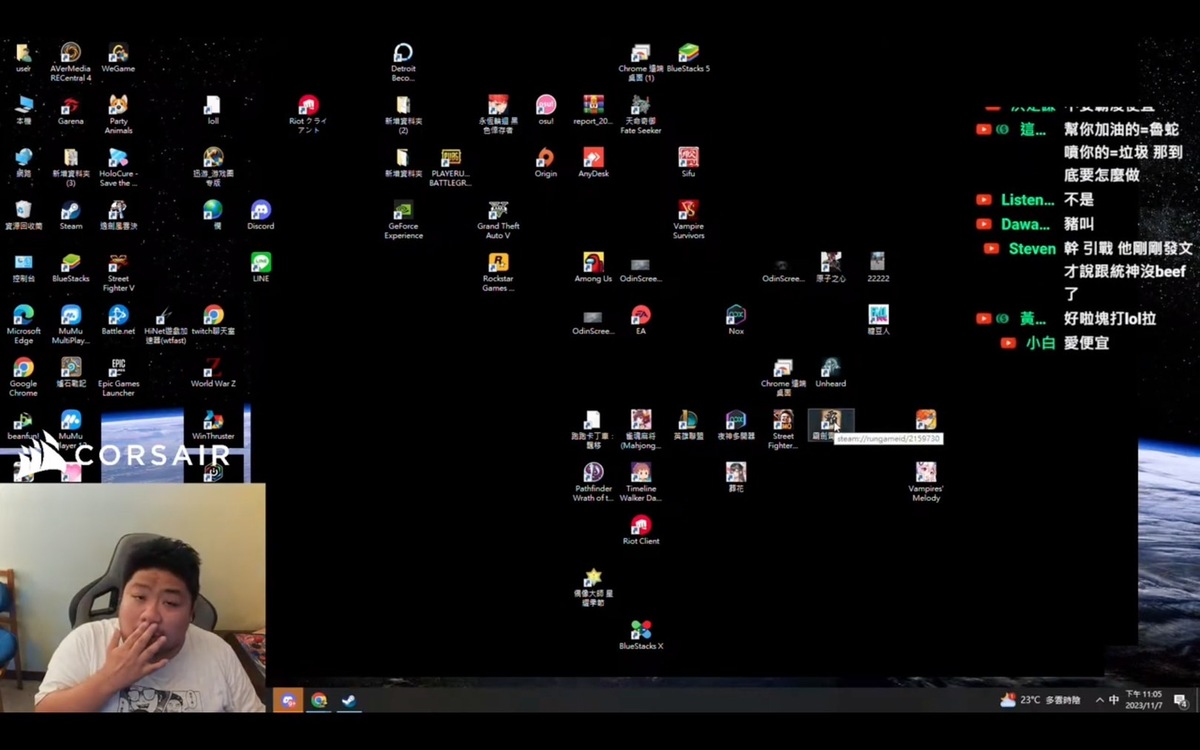The height and width of the screenshot is (750, 1200).
Task: Select the Chrome 遠端桌面 (1) shortcut
Action: [641, 62]
